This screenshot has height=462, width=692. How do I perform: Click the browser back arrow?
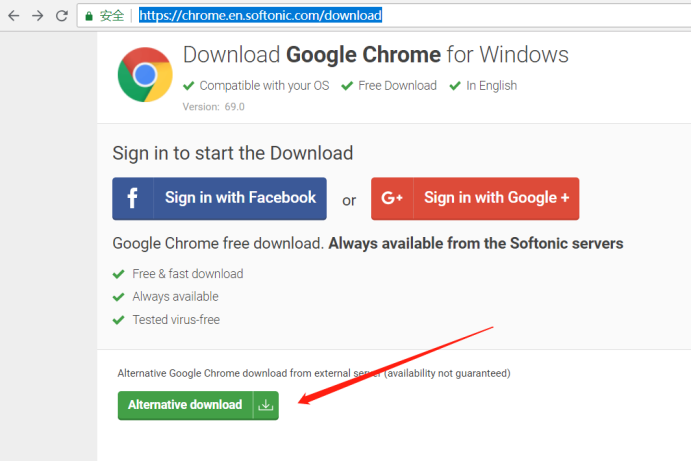(x=13, y=16)
